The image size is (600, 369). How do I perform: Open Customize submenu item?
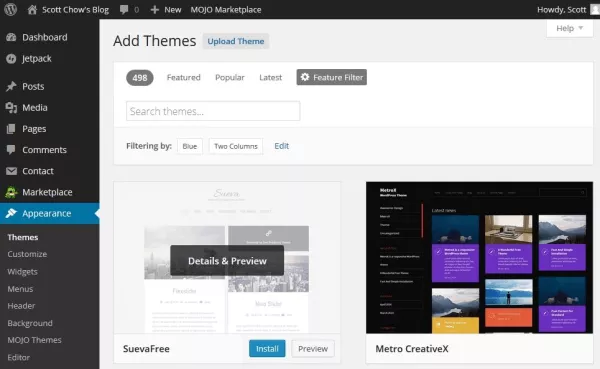[27, 254]
